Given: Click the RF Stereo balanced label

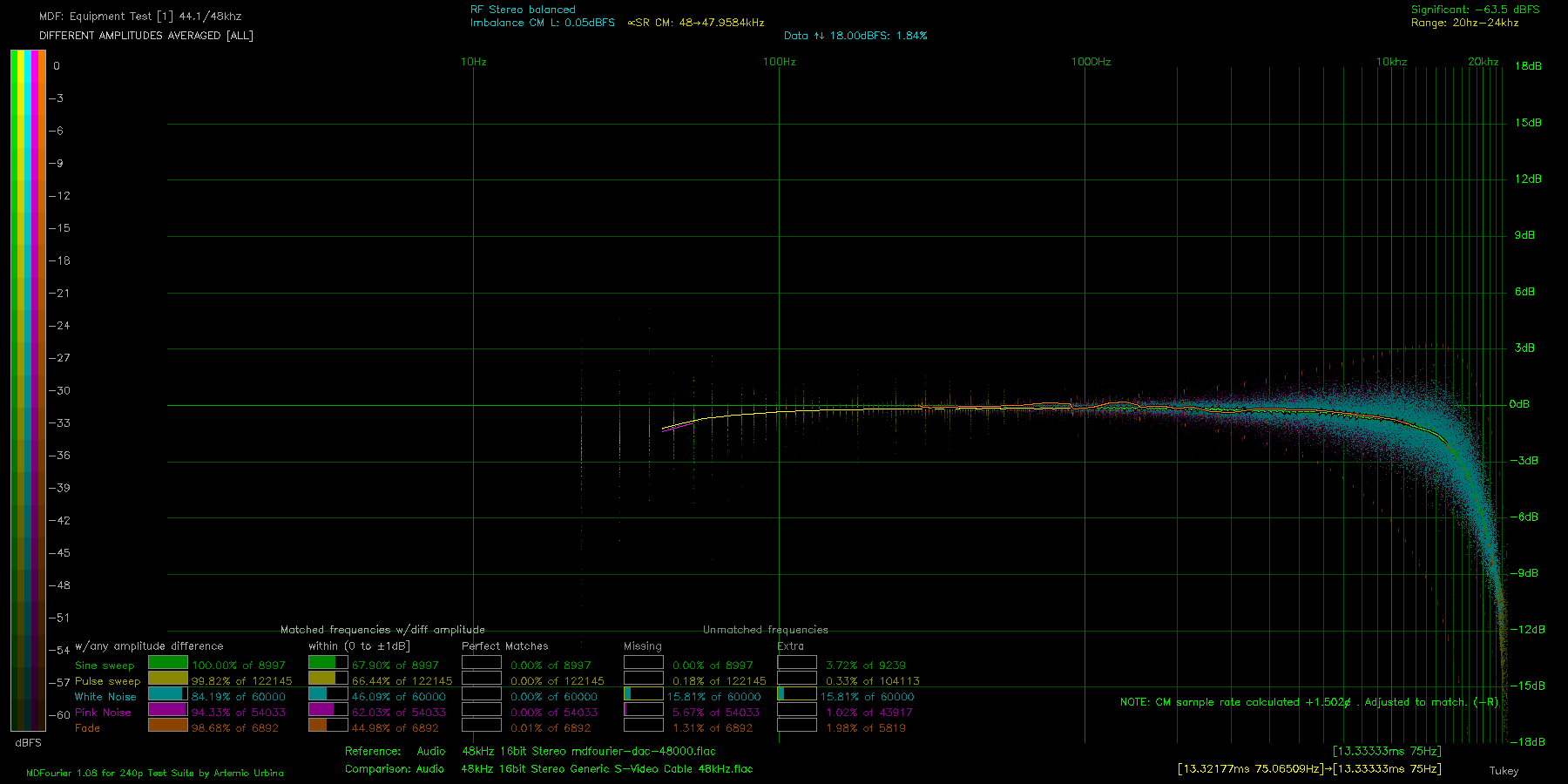Looking at the screenshot, I should pos(523,10).
